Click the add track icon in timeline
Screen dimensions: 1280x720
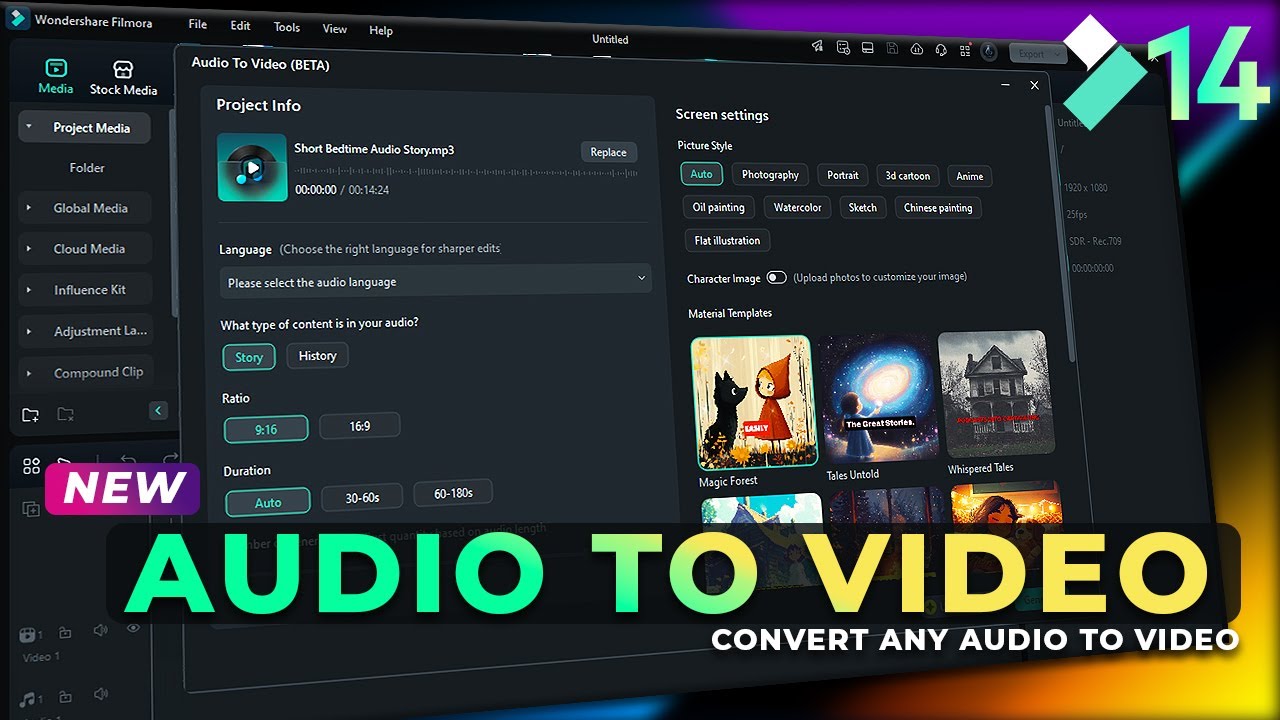point(30,509)
